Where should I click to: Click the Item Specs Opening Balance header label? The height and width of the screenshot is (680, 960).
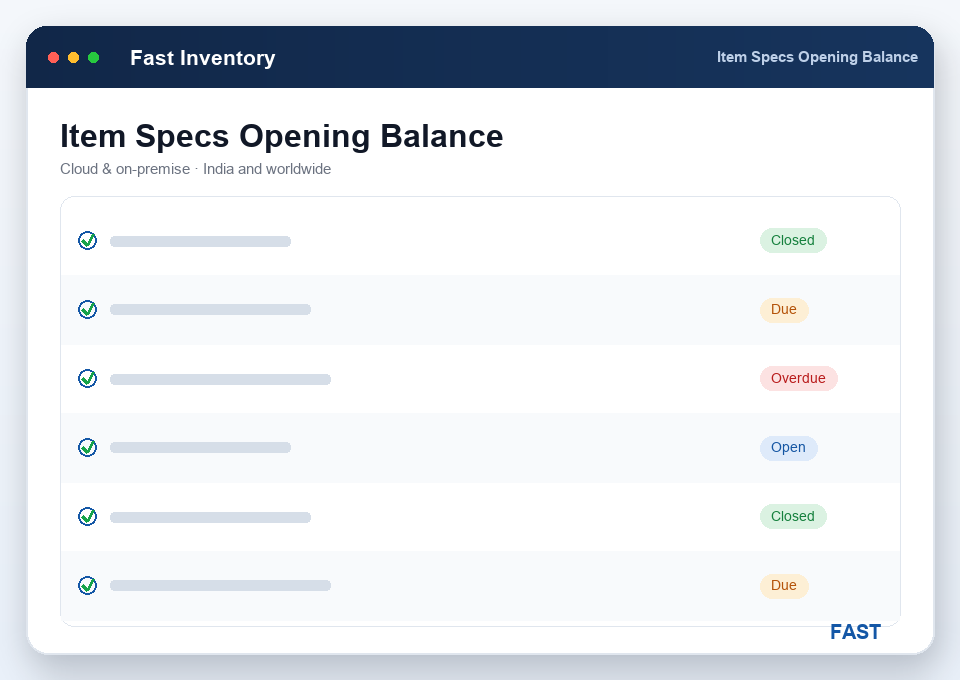(817, 57)
